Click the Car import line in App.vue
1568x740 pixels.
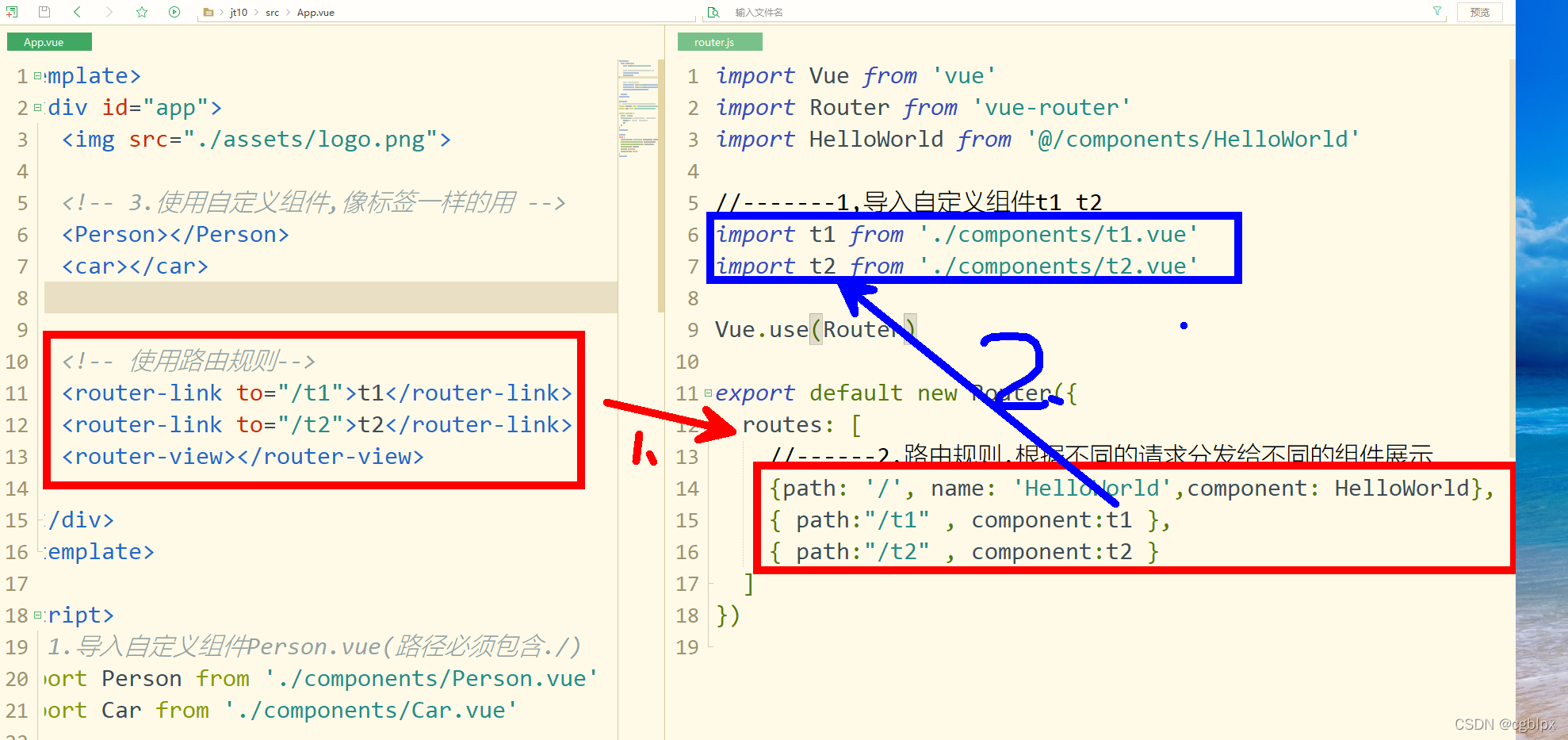[281, 711]
